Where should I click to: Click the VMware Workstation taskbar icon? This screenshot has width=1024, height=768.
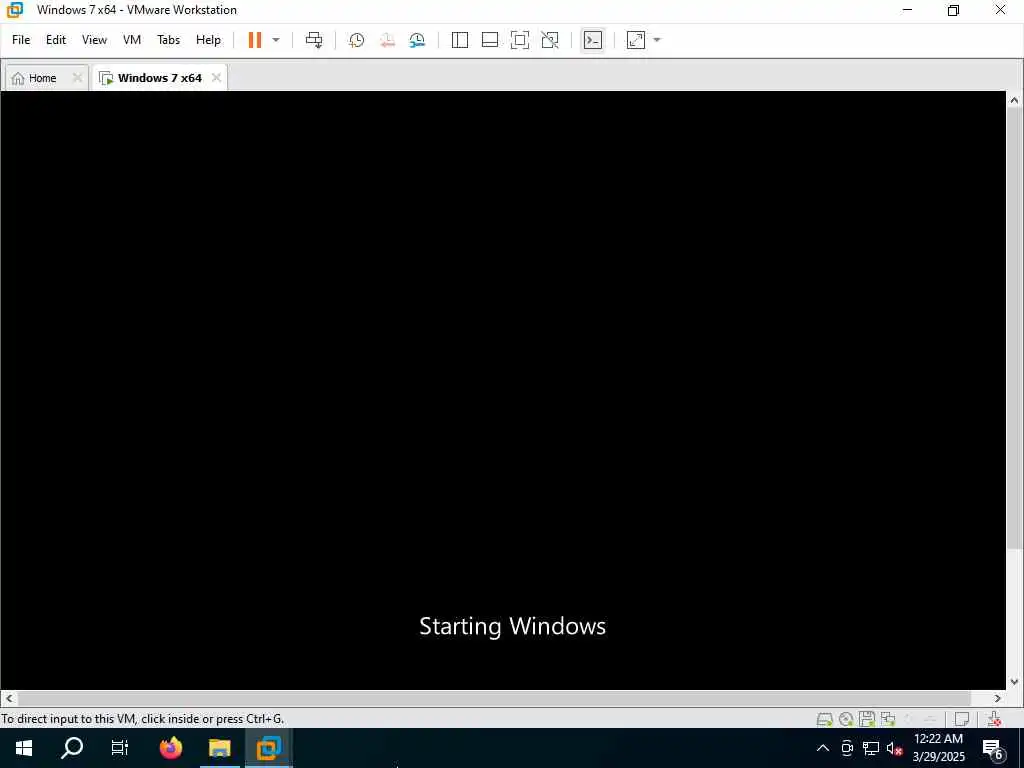(x=268, y=748)
